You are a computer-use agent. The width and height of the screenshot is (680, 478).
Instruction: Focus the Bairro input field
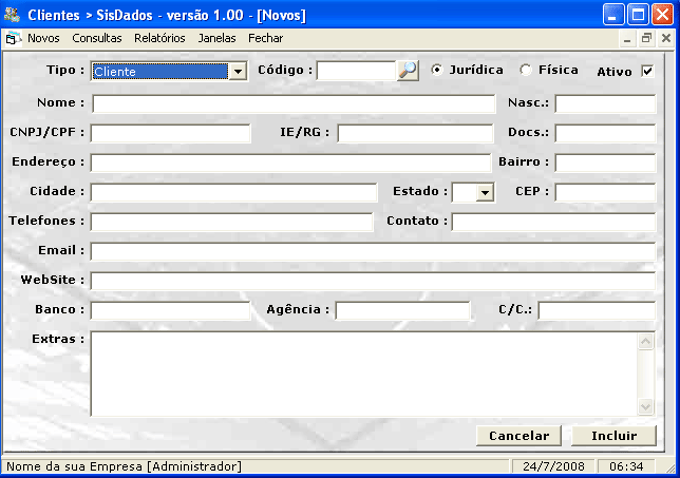coord(605,163)
